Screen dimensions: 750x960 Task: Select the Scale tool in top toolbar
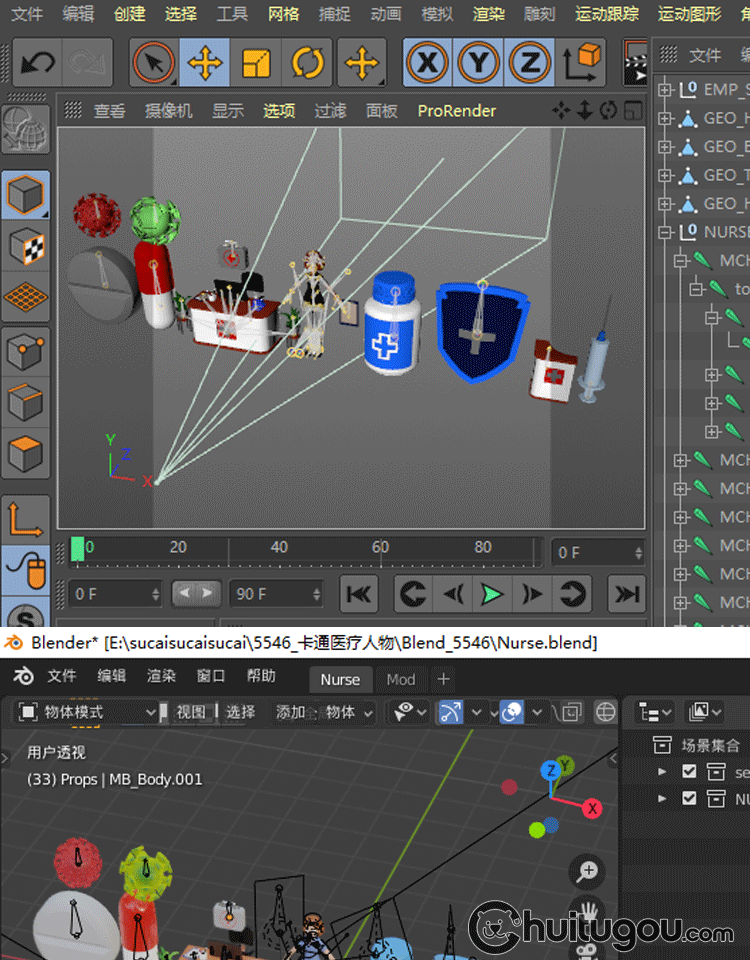point(256,64)
